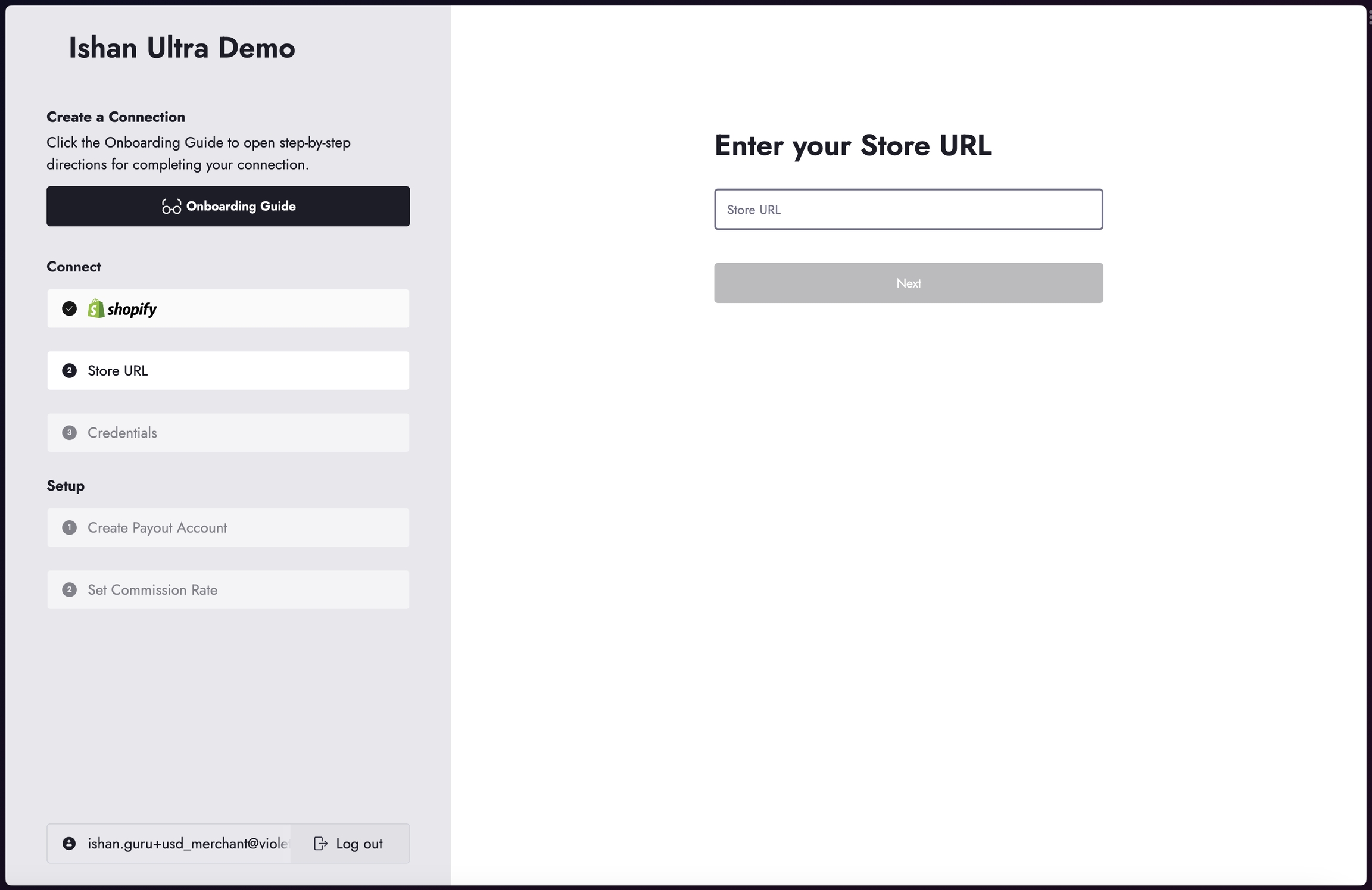The height and width of the screenshot is (890, 1372).
Task: Click the user avatar icon beside email
Action: coord(69,843)
